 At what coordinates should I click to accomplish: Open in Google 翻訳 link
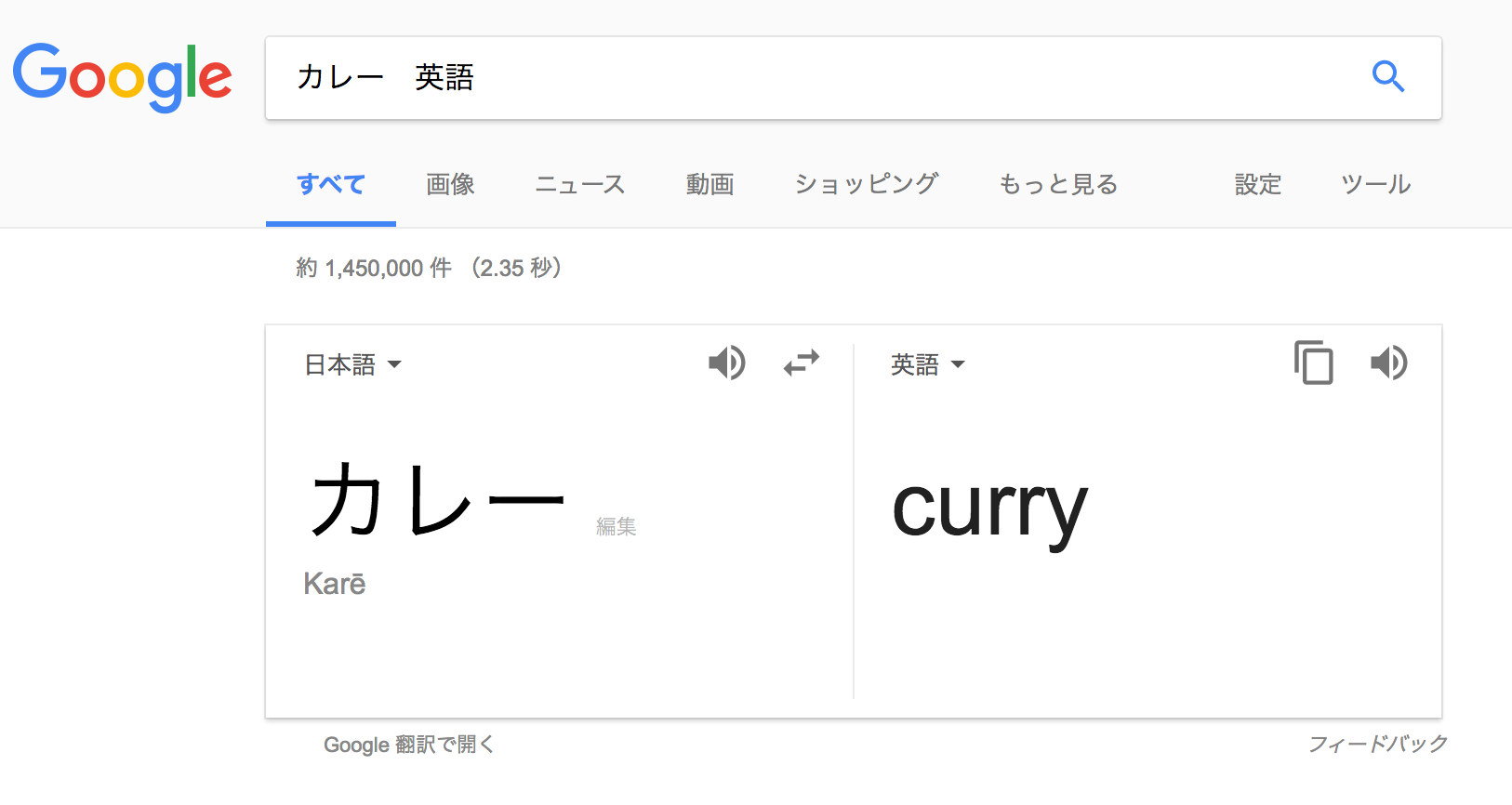pyautogui.click(x=408, y=745)
